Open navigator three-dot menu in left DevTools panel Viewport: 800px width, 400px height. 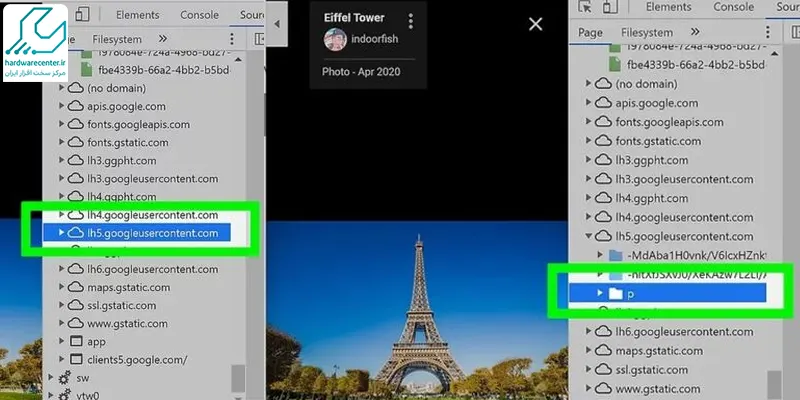[232, 38]
